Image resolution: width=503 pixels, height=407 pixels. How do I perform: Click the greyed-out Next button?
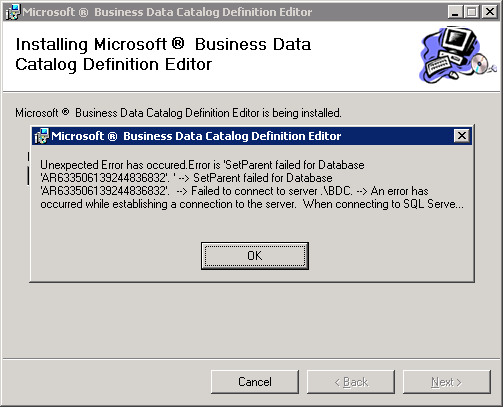(447, 382)
